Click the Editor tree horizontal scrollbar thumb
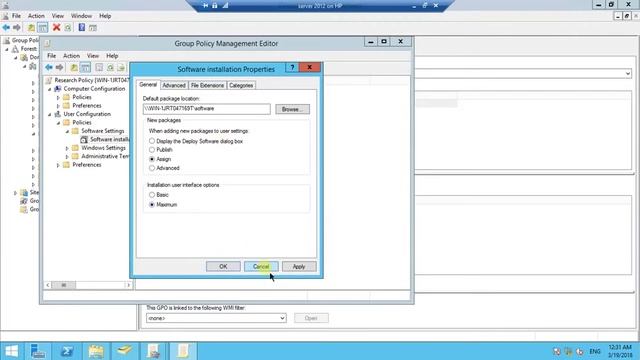The image size is (640, 360). pos(64,285)
